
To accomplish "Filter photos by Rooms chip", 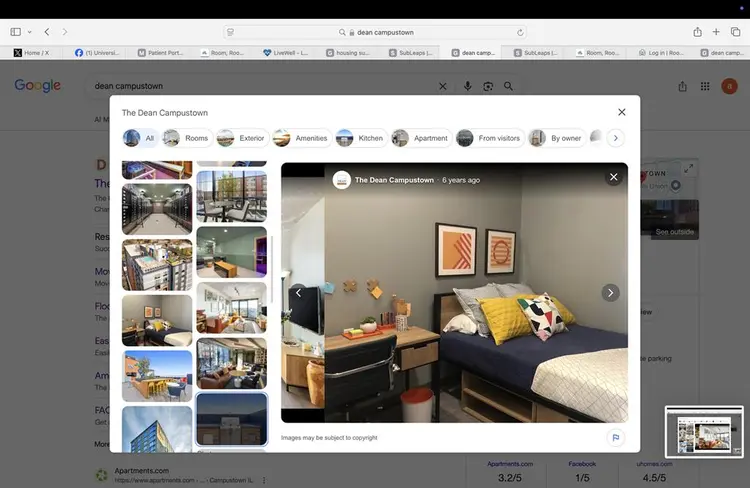I will coord(187,138).
